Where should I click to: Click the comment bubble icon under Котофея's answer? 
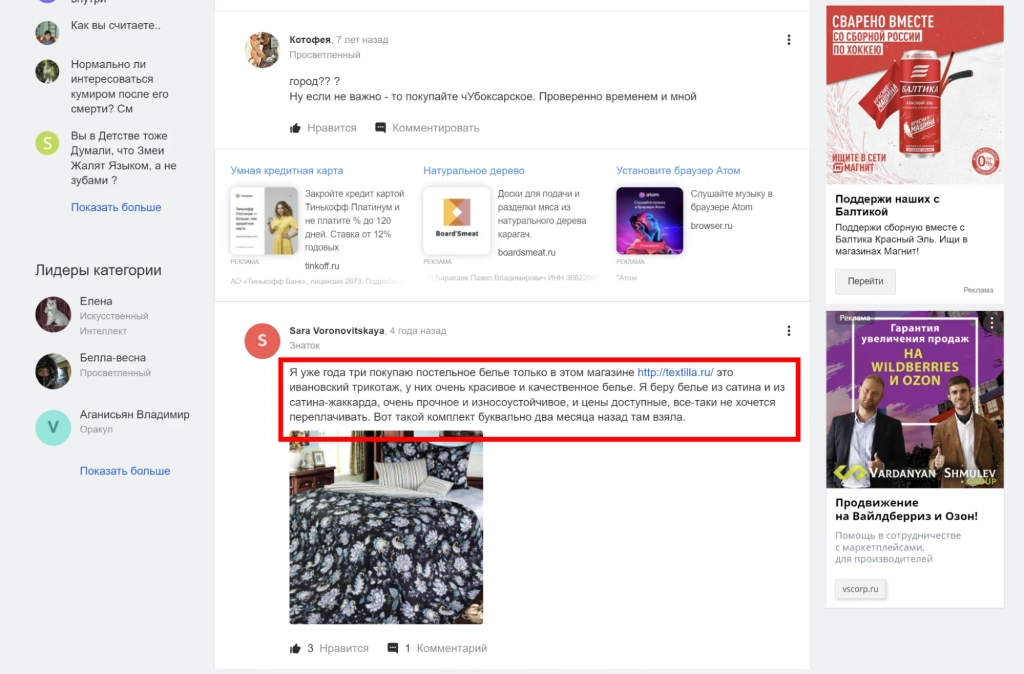[380, 127]
